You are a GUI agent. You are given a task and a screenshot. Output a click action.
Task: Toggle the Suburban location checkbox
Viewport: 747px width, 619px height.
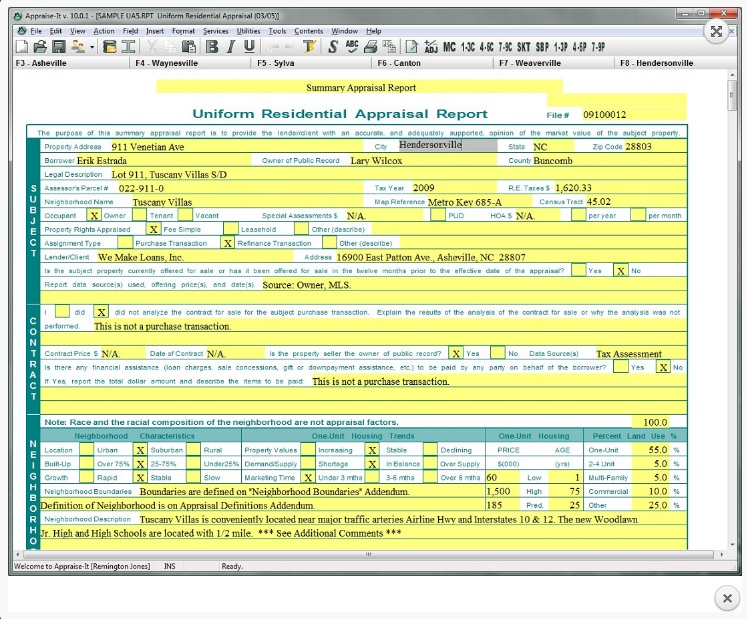pyautogui.click(x=141, y=450)
